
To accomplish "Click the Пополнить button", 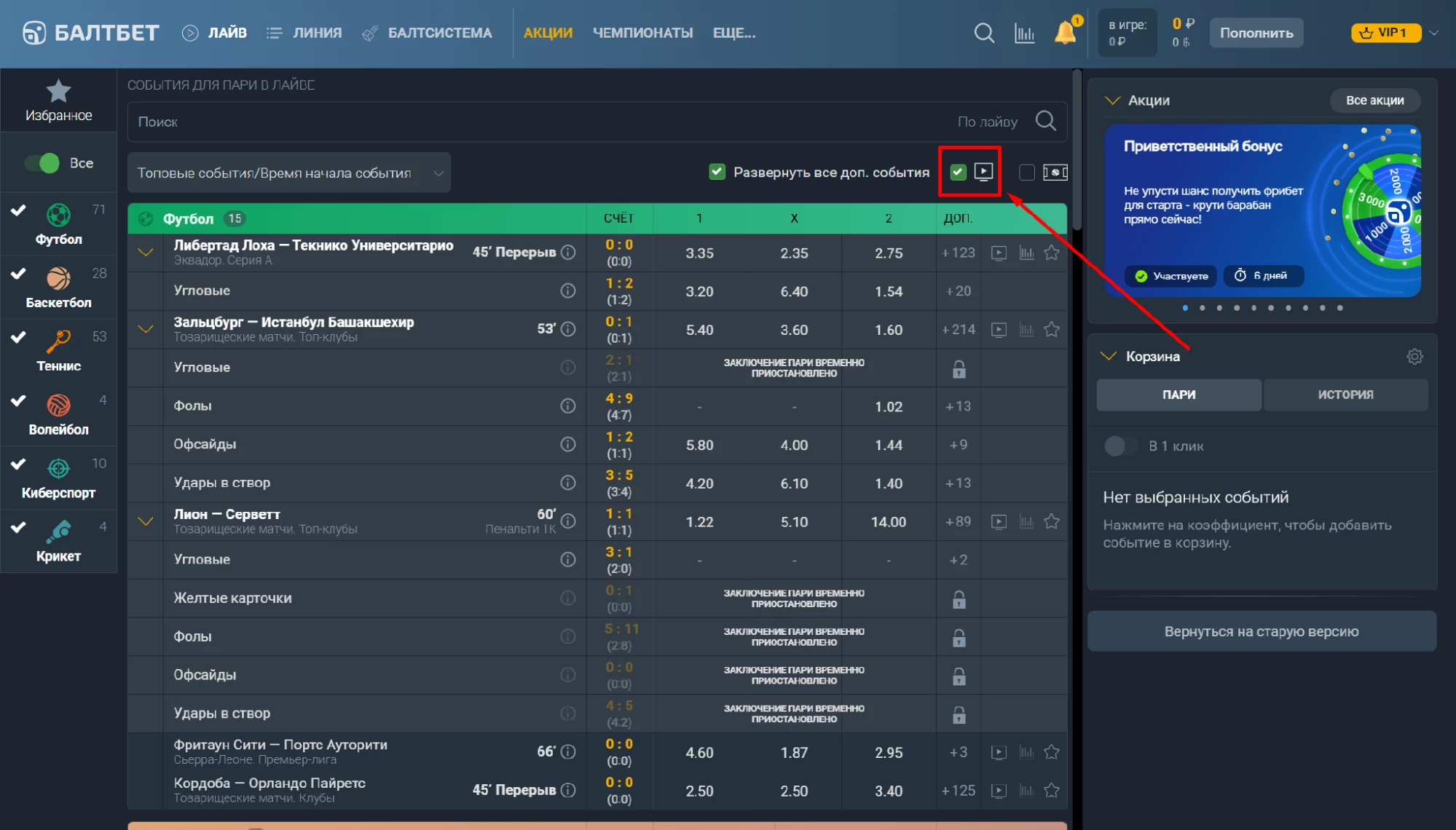I will click(1256, 33).
